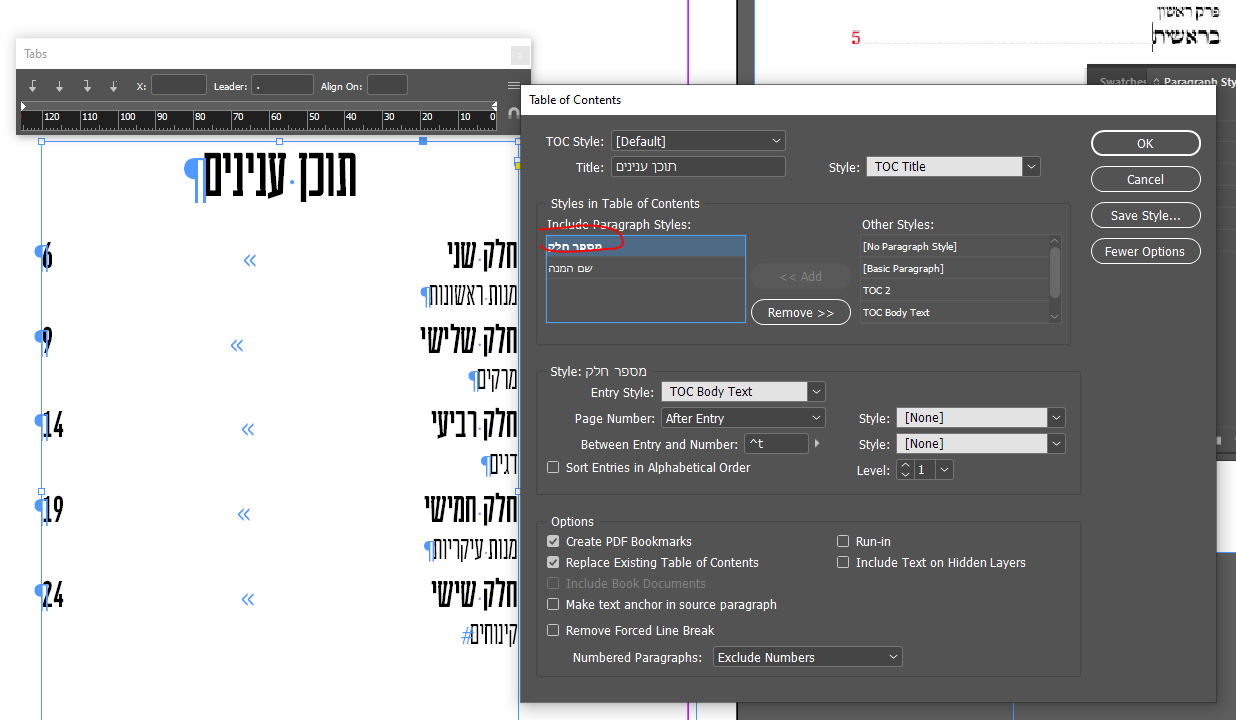Click the page number 19 in the document
The height and width of the screenshot is (720, 1236).
coord(53,510)
